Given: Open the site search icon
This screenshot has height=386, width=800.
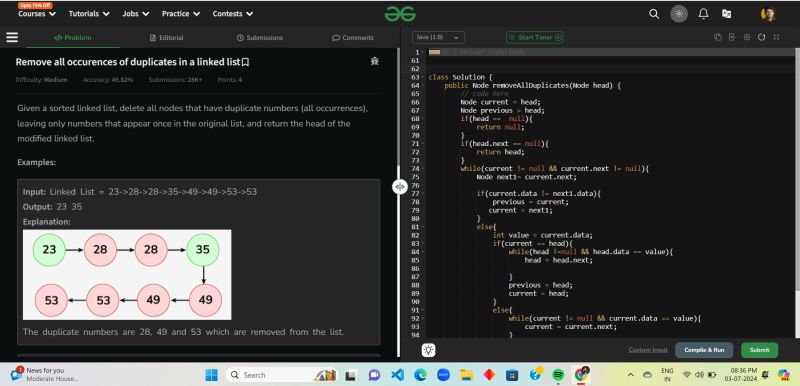Looking at the screenshot, I should point(654,14).
